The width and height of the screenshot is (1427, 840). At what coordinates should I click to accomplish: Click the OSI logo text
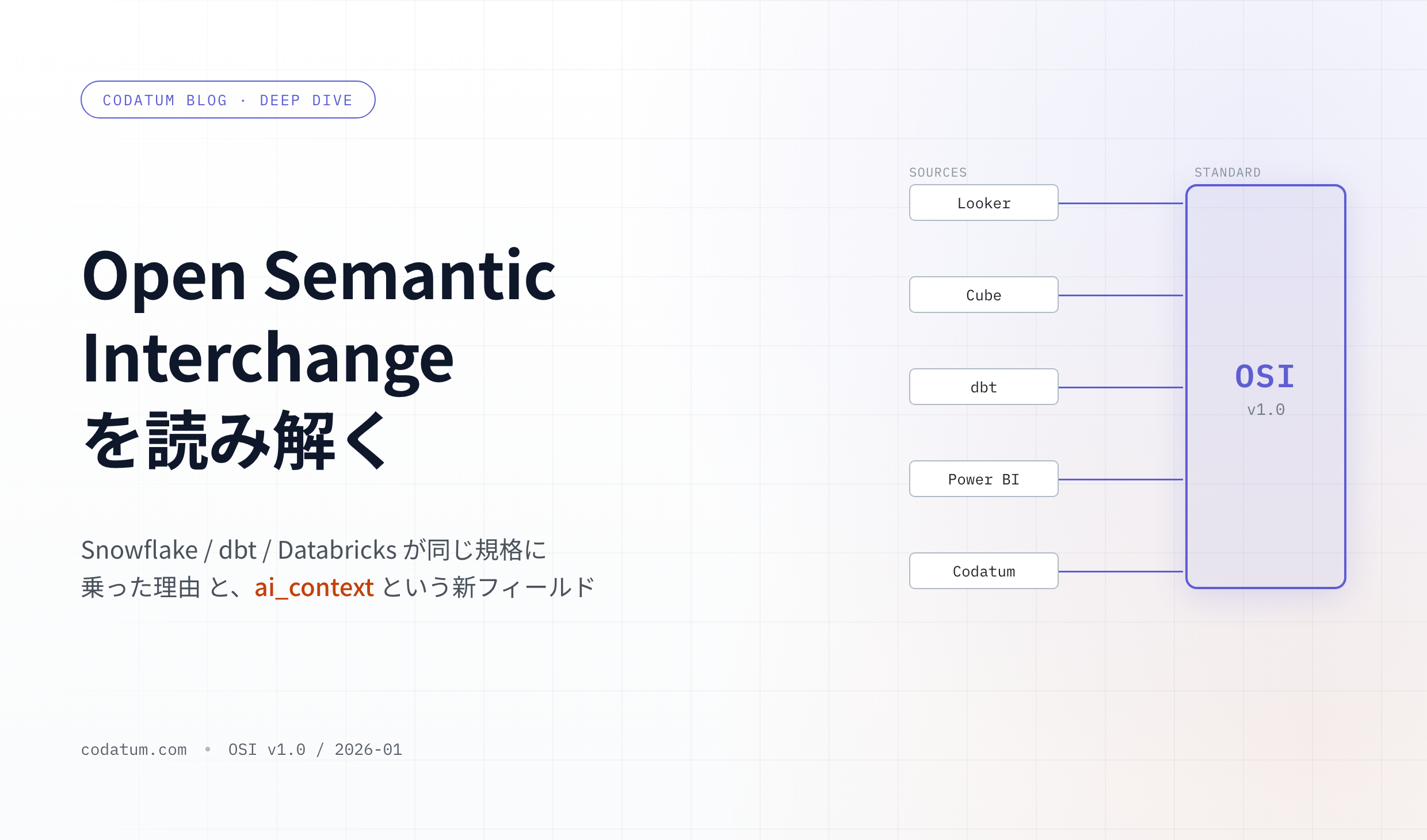pyautogui.click(x=1265, y=376)
